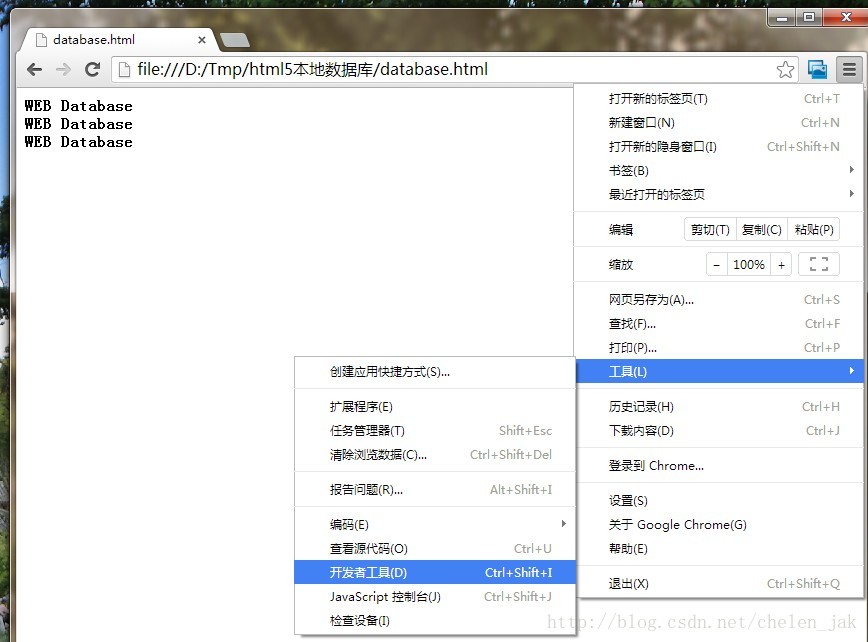Open 历史记录(H) history
868x642 pixels.
(719, 407)
